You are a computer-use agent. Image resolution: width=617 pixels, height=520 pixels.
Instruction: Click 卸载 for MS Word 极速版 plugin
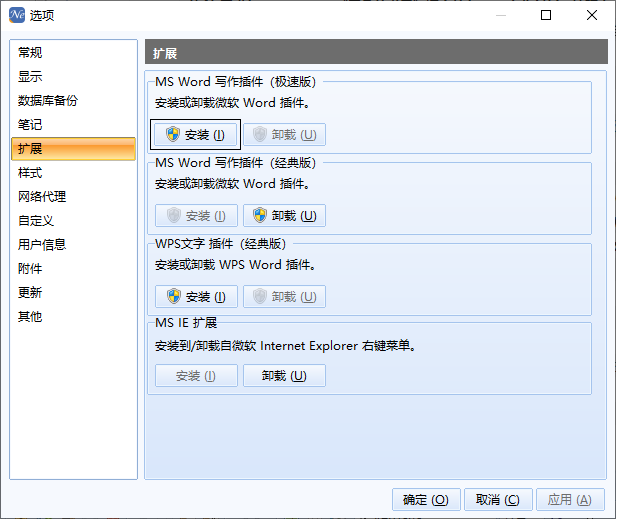click(284, 135)
